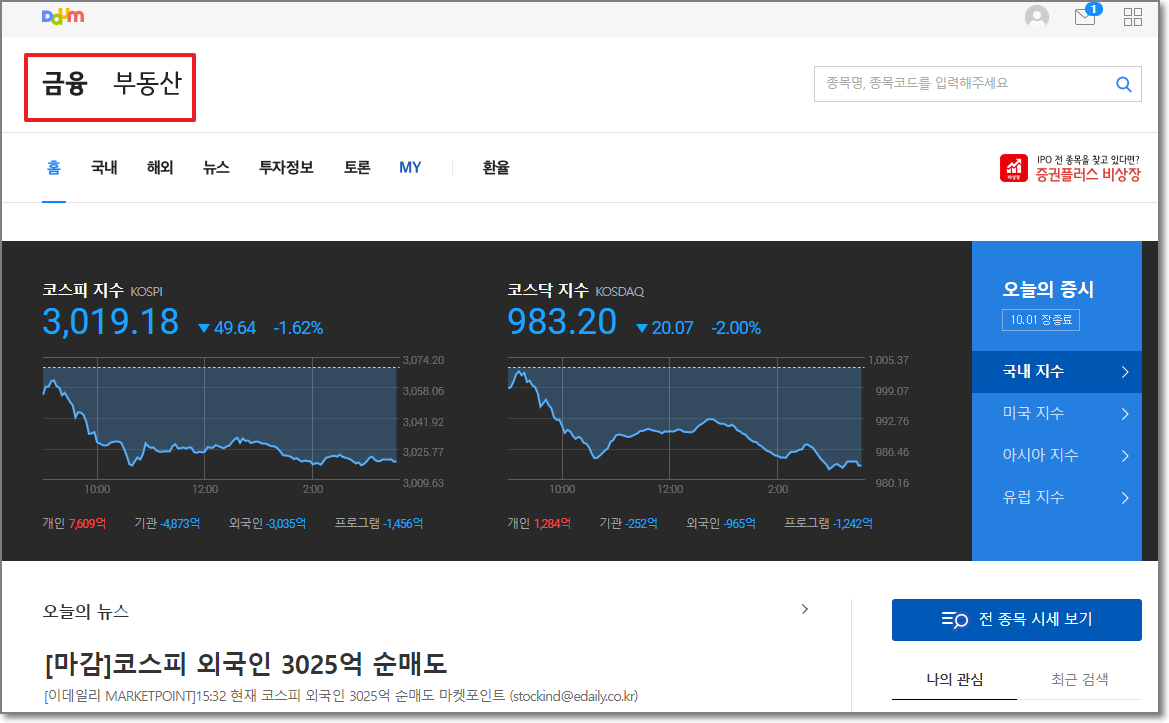Click KOSPI 기관 -4,873억 figure
Screen dimensions: 1169x723
167,524
